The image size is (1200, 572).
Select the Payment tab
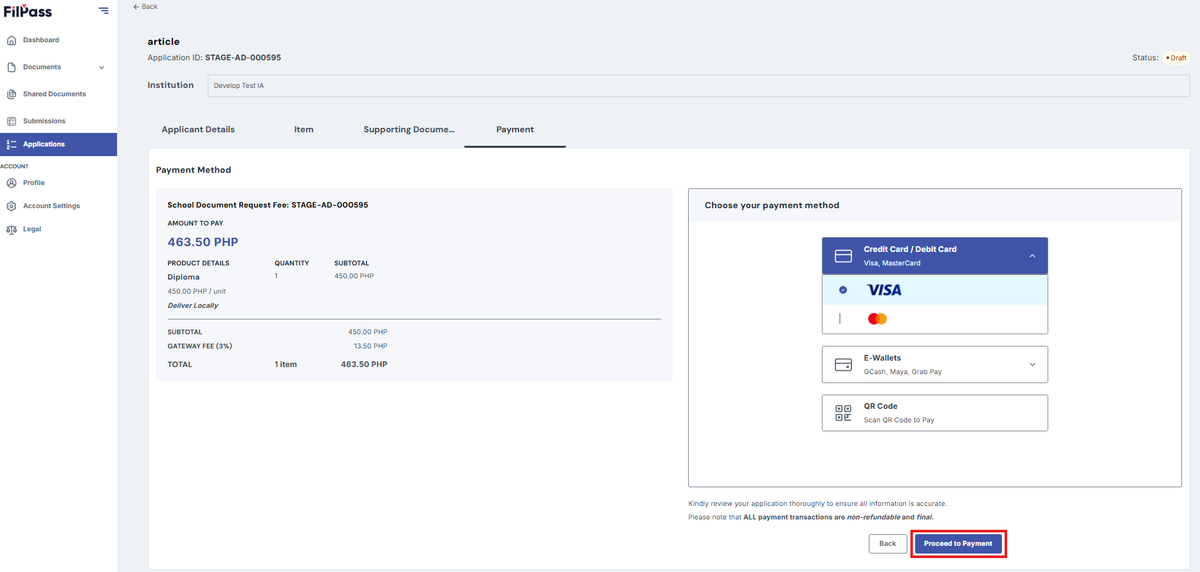click(515, 130)
